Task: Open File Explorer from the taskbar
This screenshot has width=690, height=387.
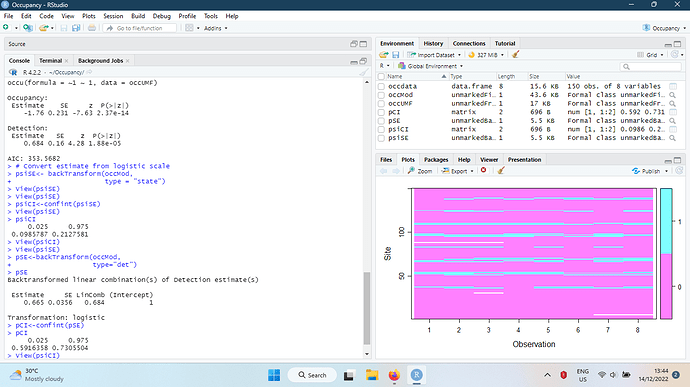Action: pyautogui.click(x=372, y=375)
